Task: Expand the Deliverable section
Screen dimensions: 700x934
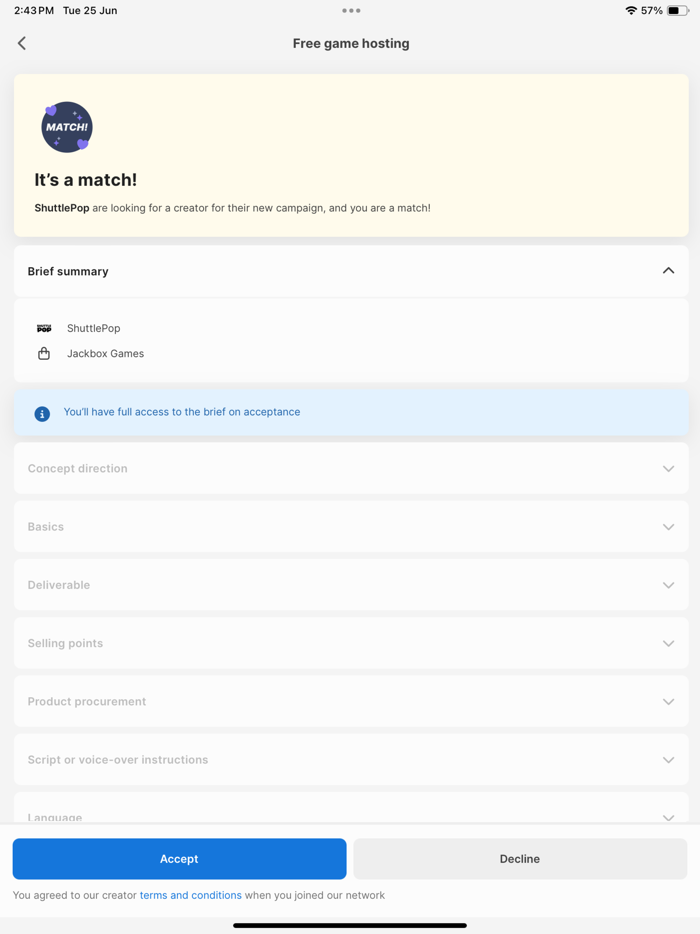Action: coord(668,585)
